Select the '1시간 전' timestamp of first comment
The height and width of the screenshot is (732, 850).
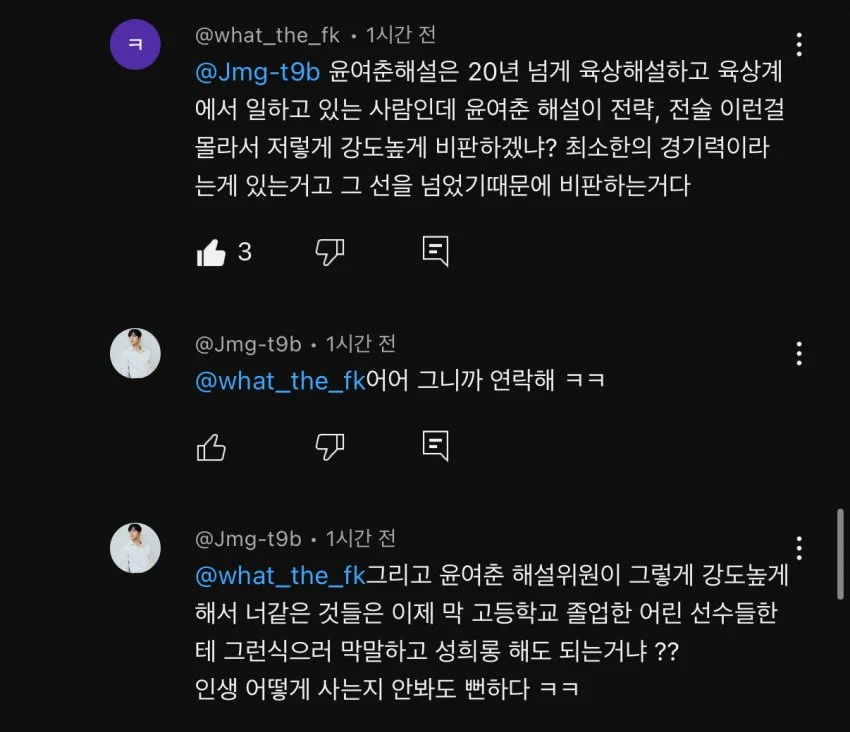(x=401, y=35)
